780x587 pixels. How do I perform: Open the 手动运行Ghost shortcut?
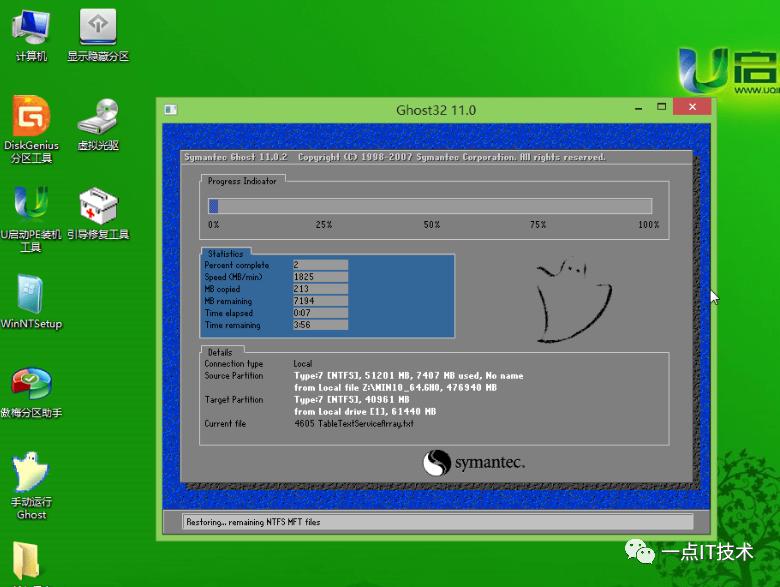31,473
